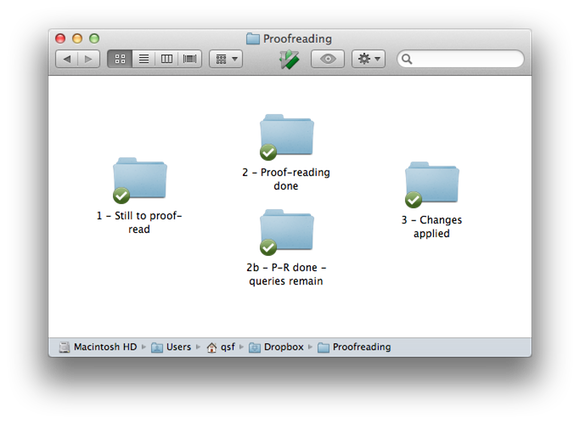Switch to column view mode

coord(166,59)
